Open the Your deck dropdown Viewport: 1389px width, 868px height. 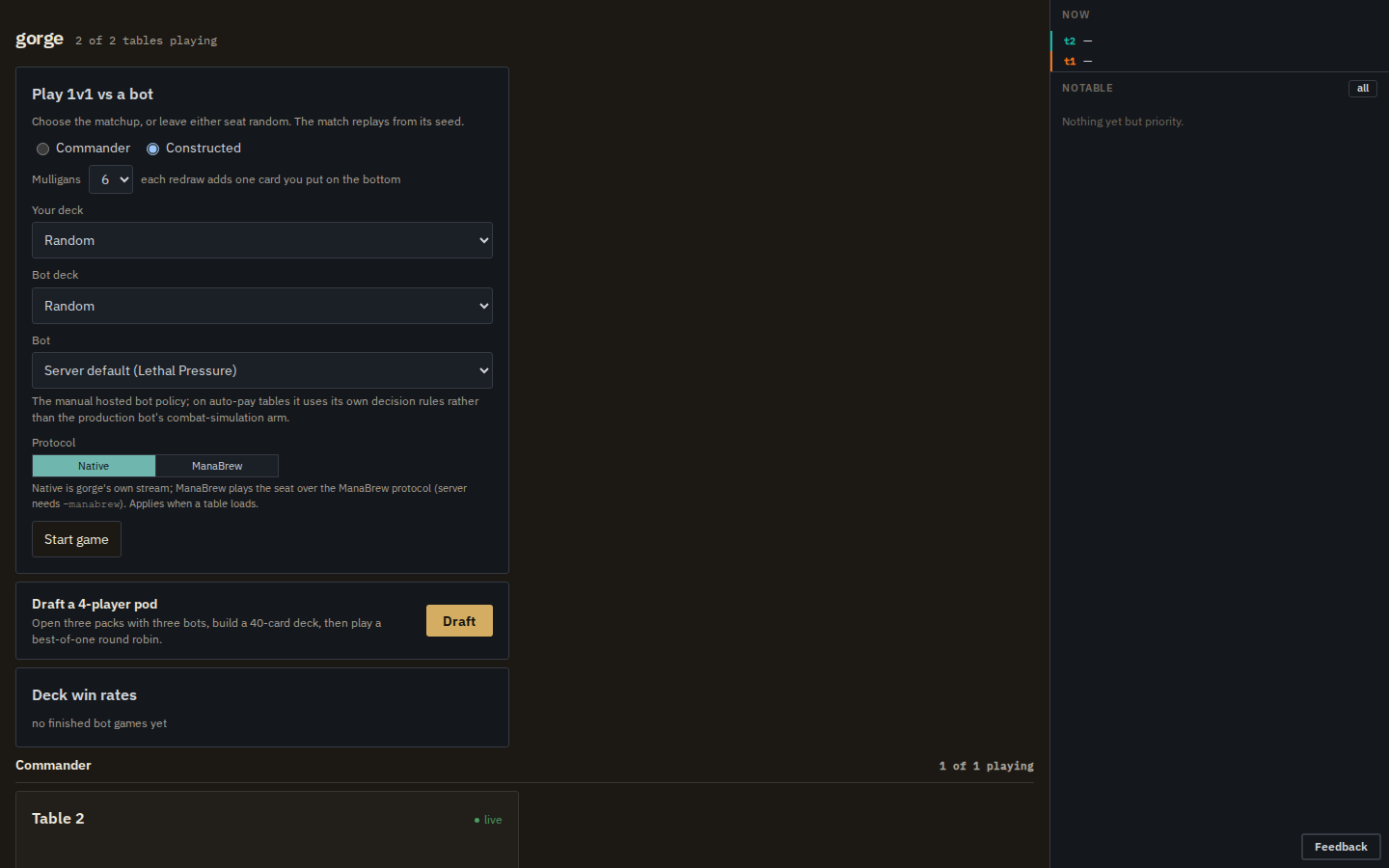(262, 240)
